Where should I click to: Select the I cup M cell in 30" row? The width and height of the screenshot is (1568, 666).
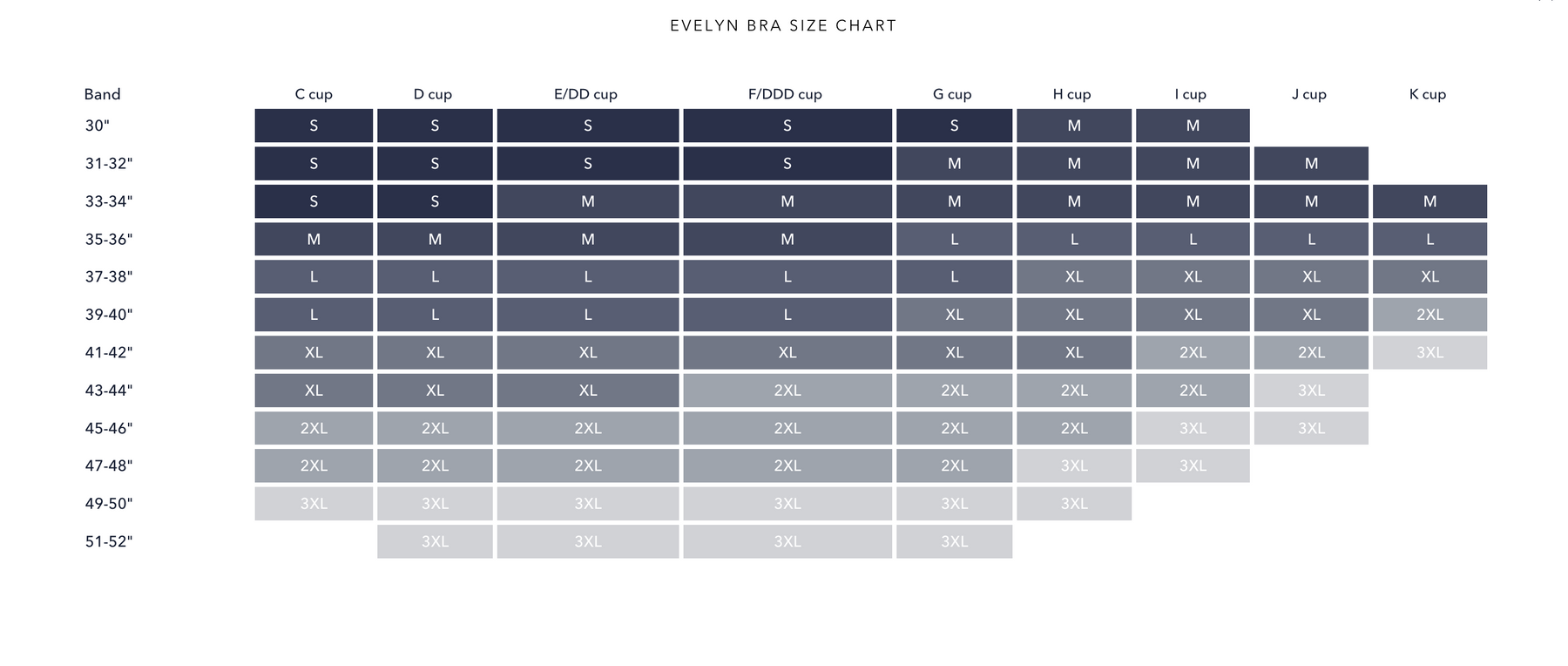tap(1193, 126)
